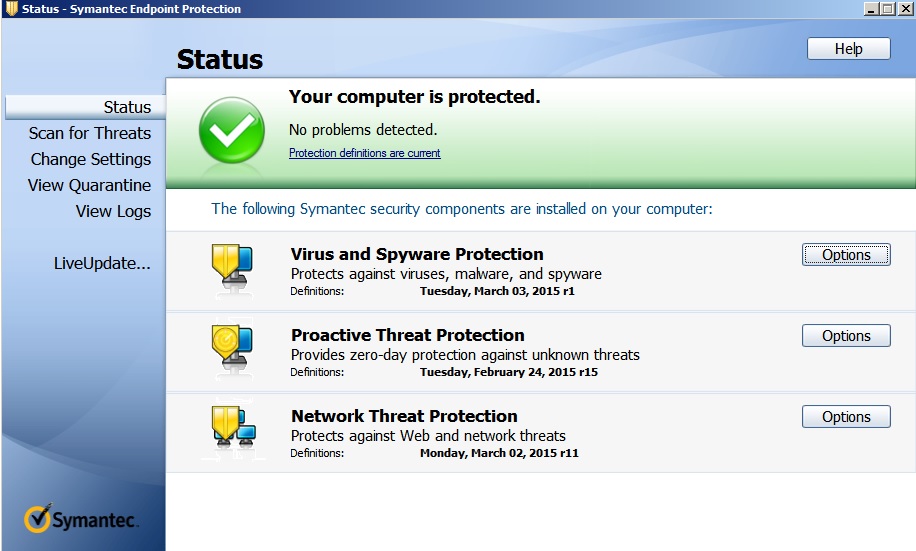Viewport: 916px width, 551px height.
Task: Open Options for Network Threat Protection
Action: (846, 417)
